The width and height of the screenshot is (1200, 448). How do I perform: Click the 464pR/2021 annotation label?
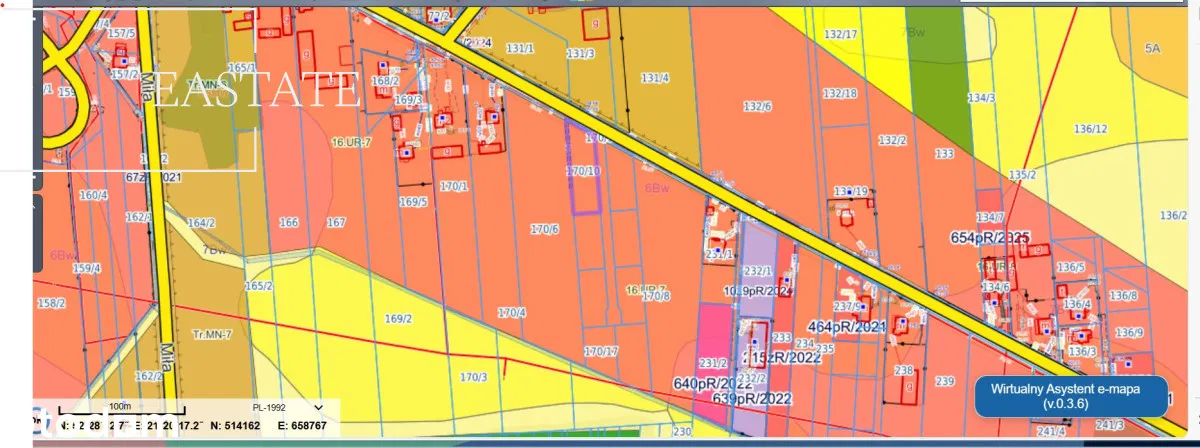point(847,327)
